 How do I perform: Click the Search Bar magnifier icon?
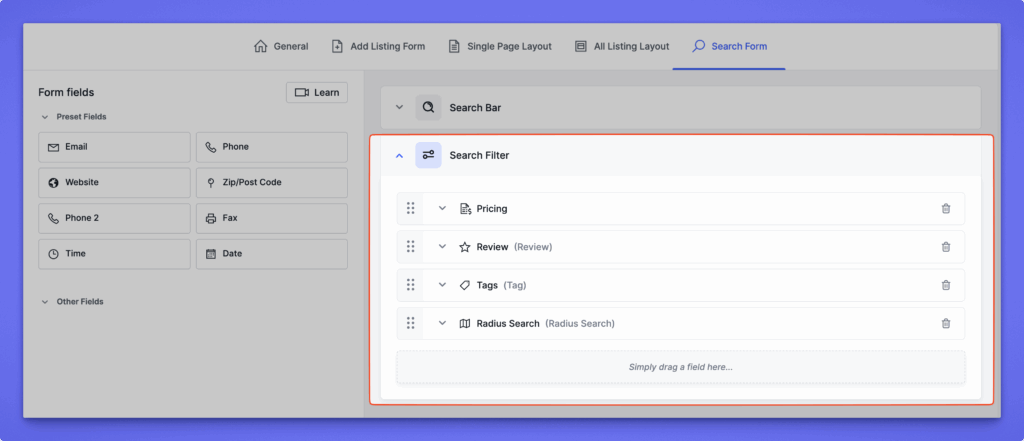(x=428, y=107)
